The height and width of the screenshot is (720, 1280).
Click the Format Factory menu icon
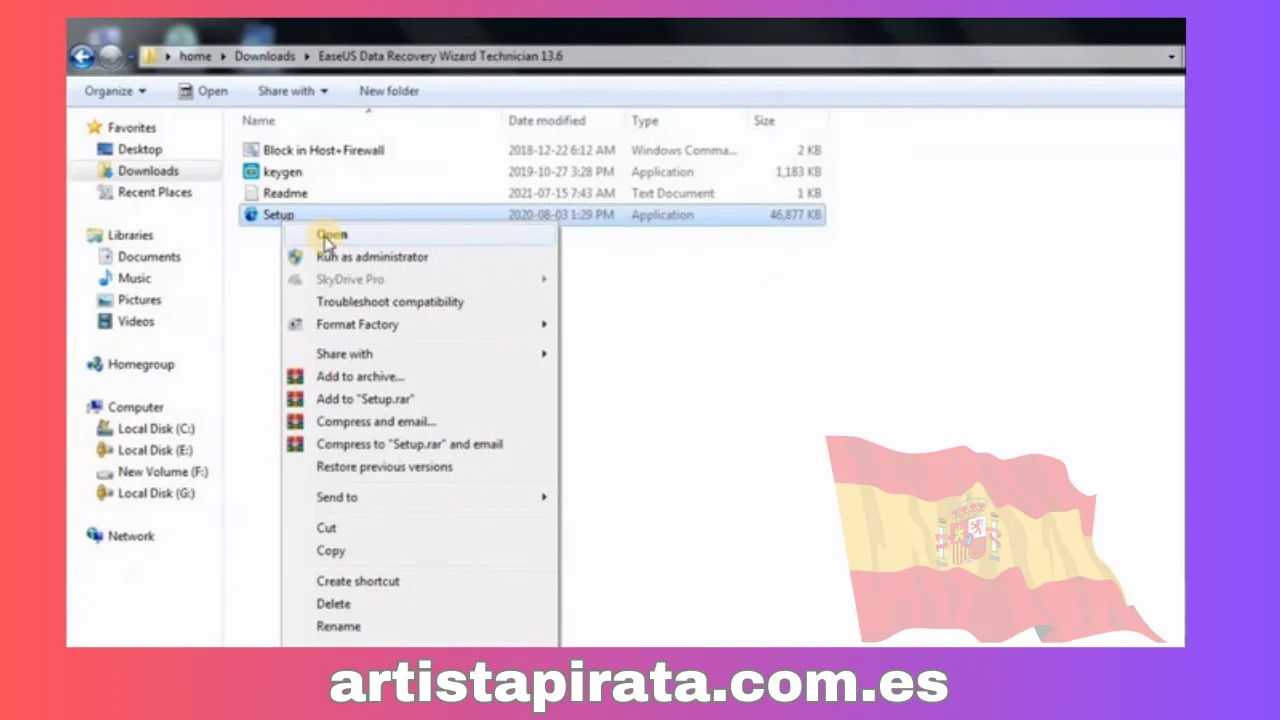coord(295,324)
